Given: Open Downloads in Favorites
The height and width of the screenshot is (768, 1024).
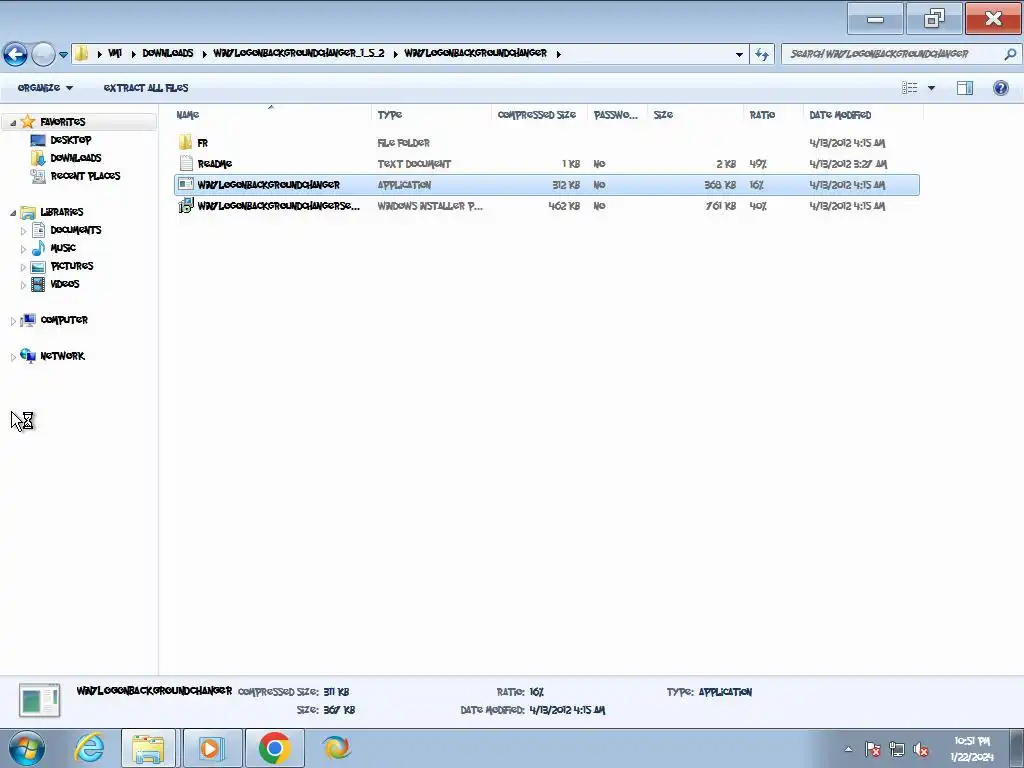Looking at the screenshot, I should (x=76, y=158).
